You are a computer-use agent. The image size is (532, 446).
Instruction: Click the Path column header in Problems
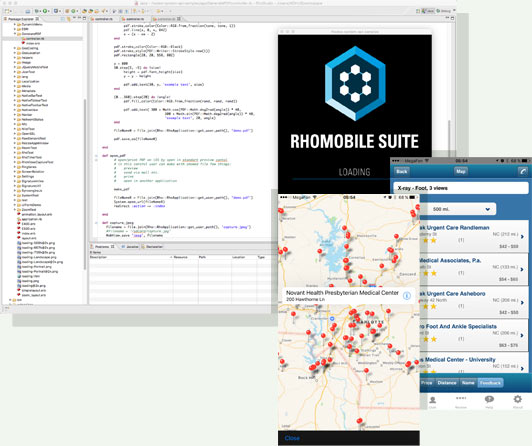point(214,257)
